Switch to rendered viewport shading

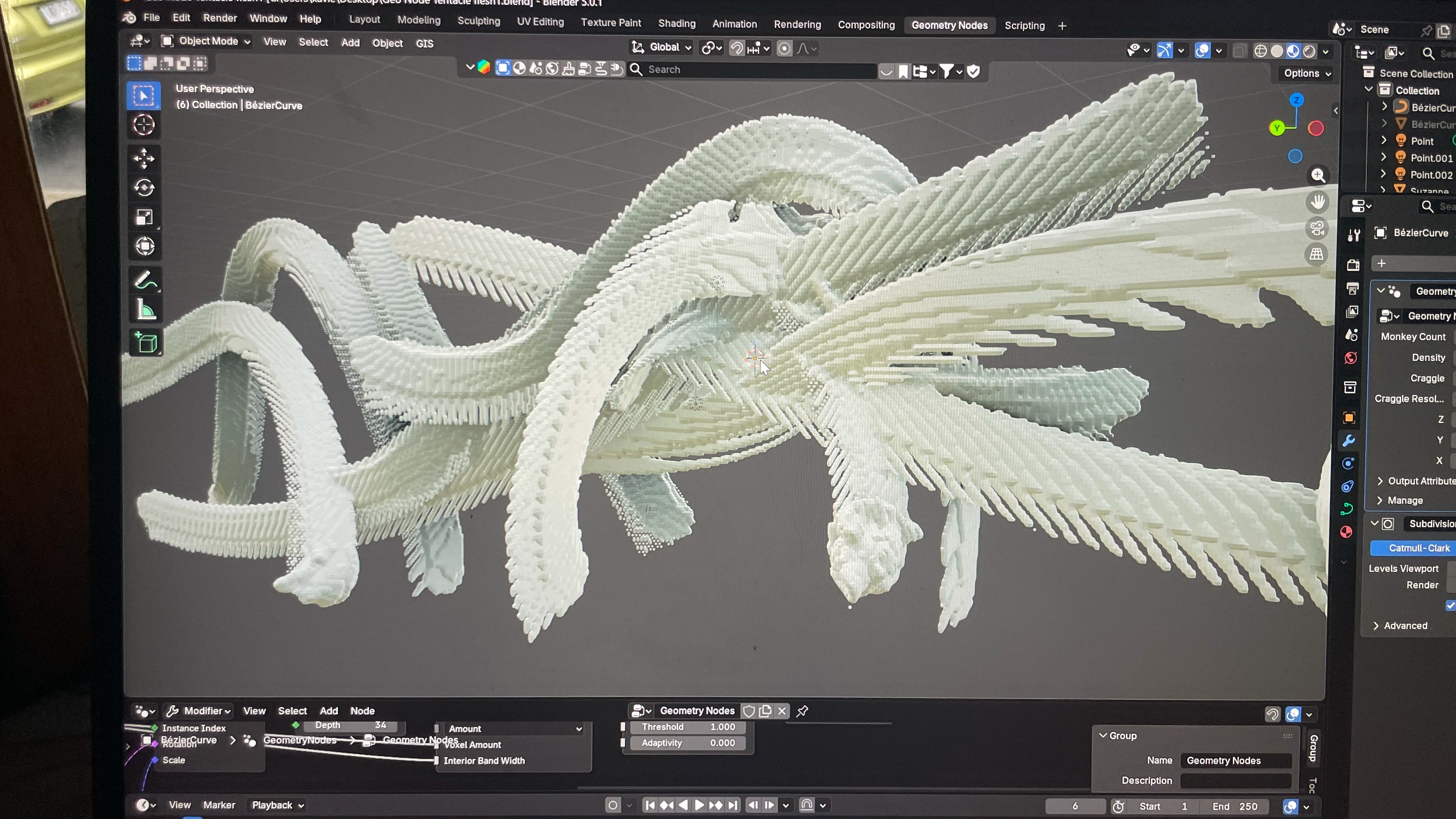tap(1309, 52)
